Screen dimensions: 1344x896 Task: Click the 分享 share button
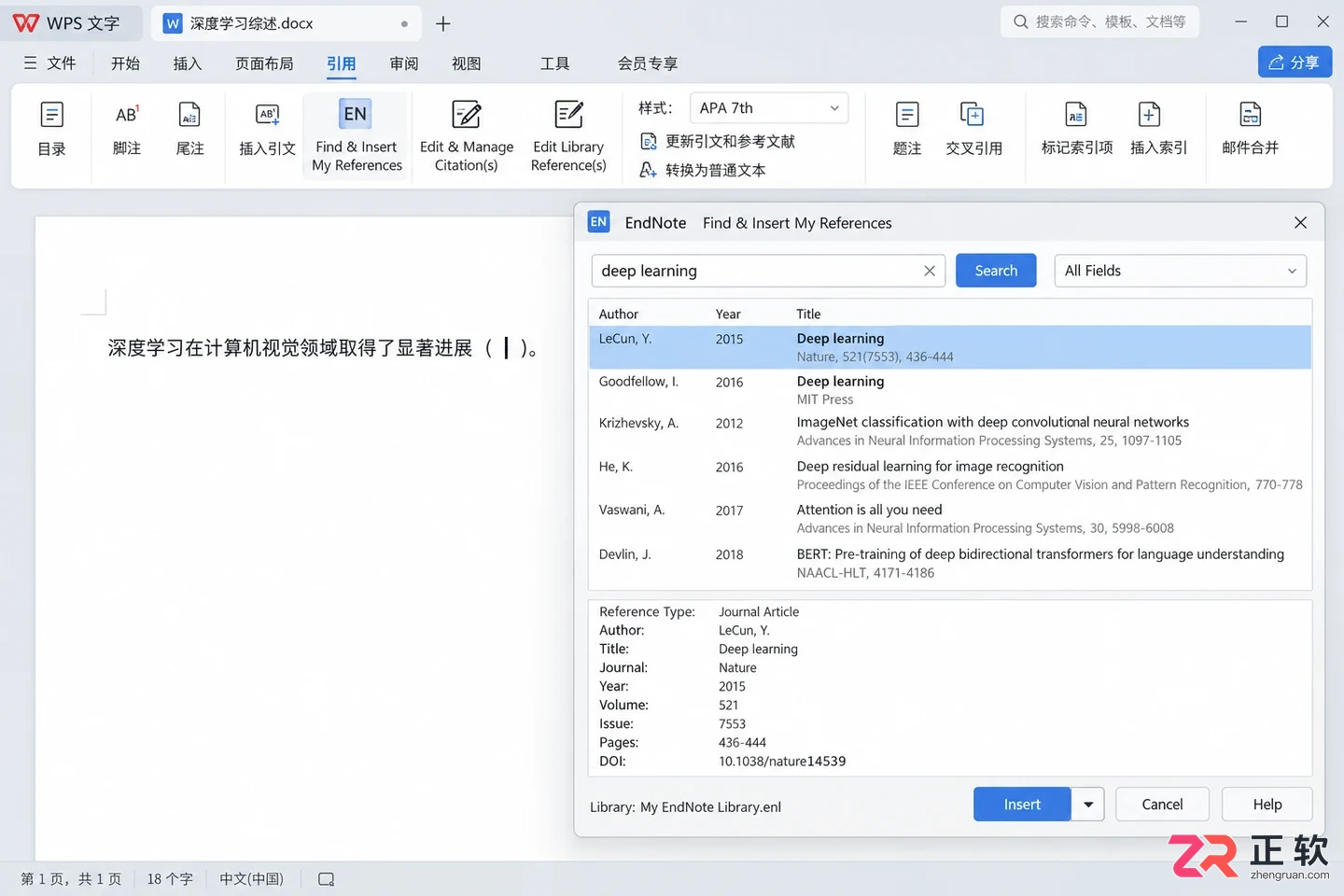(x=1295, y=63)
